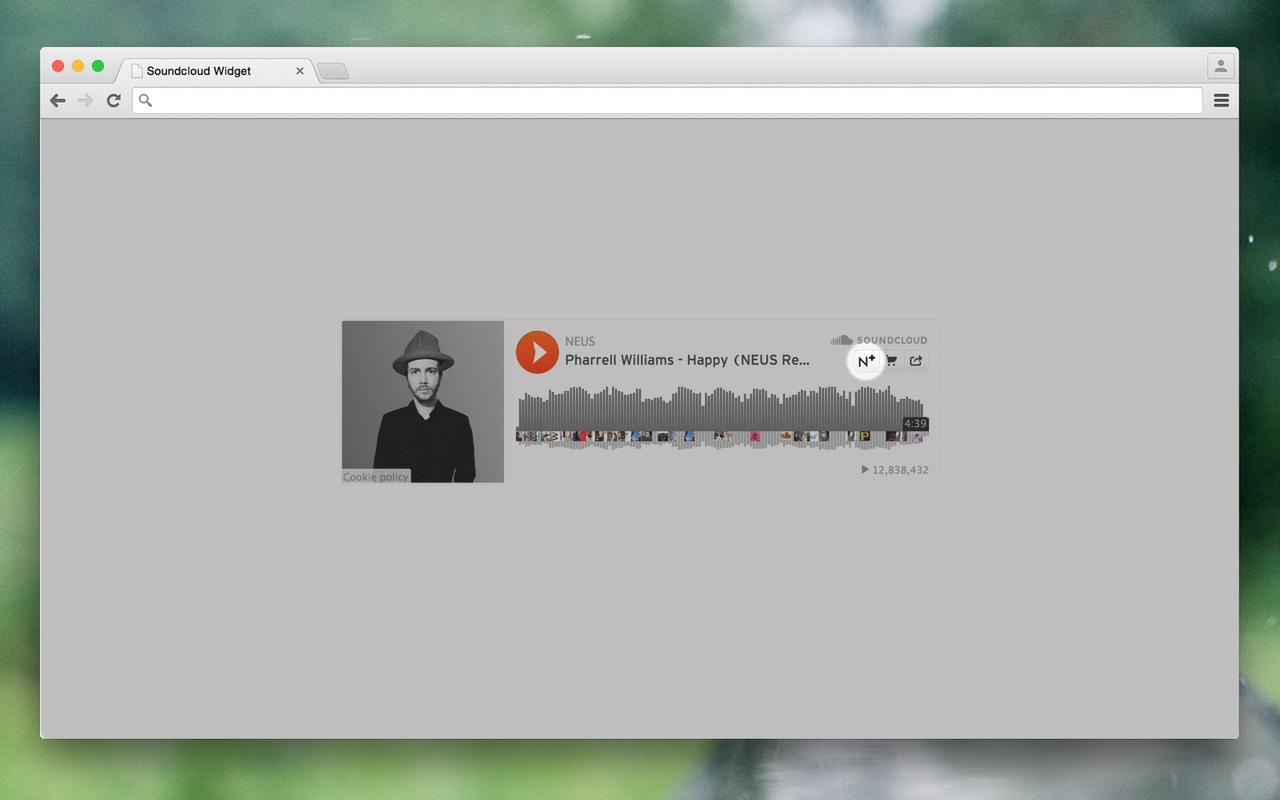Screen dimensions: 1280x800
Task: Open a new browser tab
Action: [x=333, y=71]
